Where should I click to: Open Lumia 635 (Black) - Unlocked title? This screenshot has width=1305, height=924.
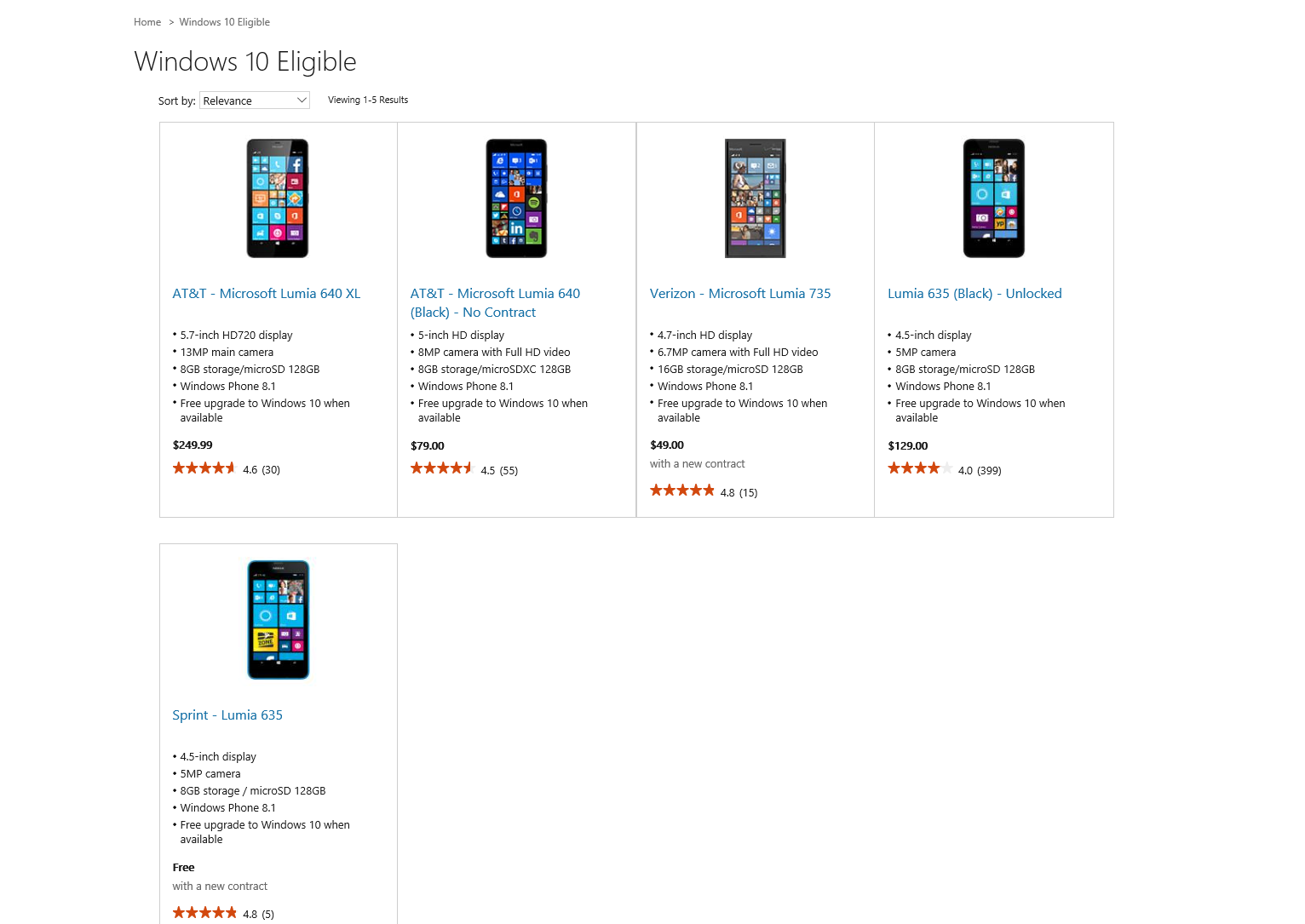point(974,294)
